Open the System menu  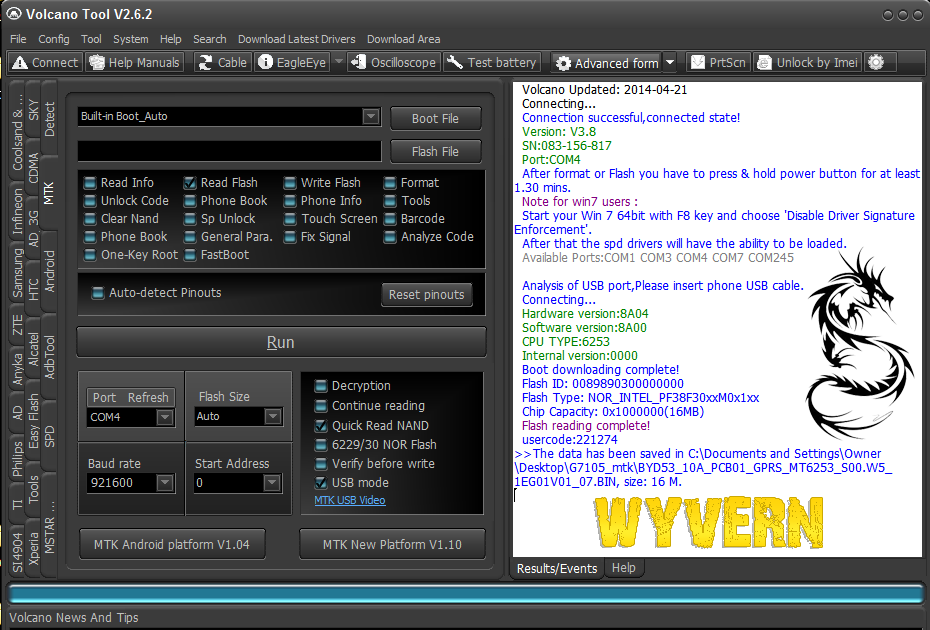[130, 39]
